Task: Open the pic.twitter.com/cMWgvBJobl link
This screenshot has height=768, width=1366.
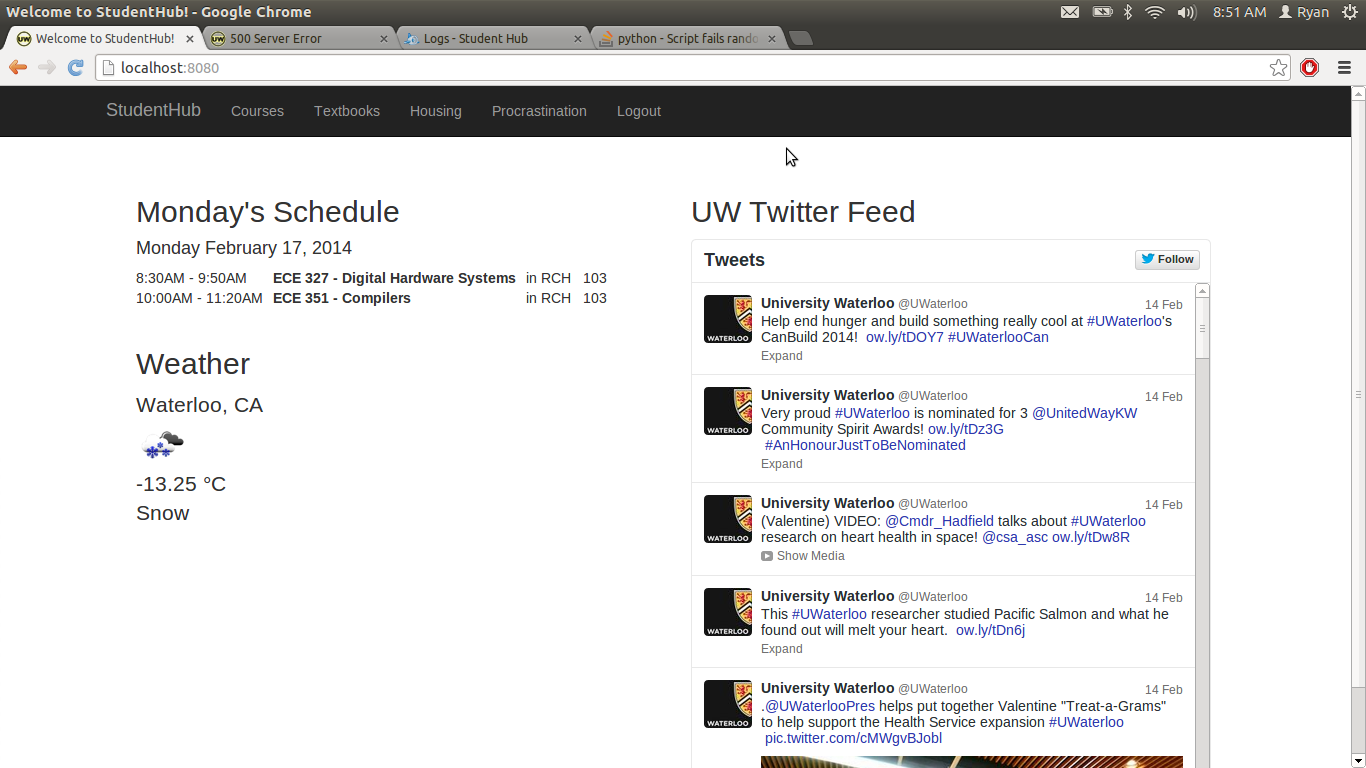Action: click(853, 738)
